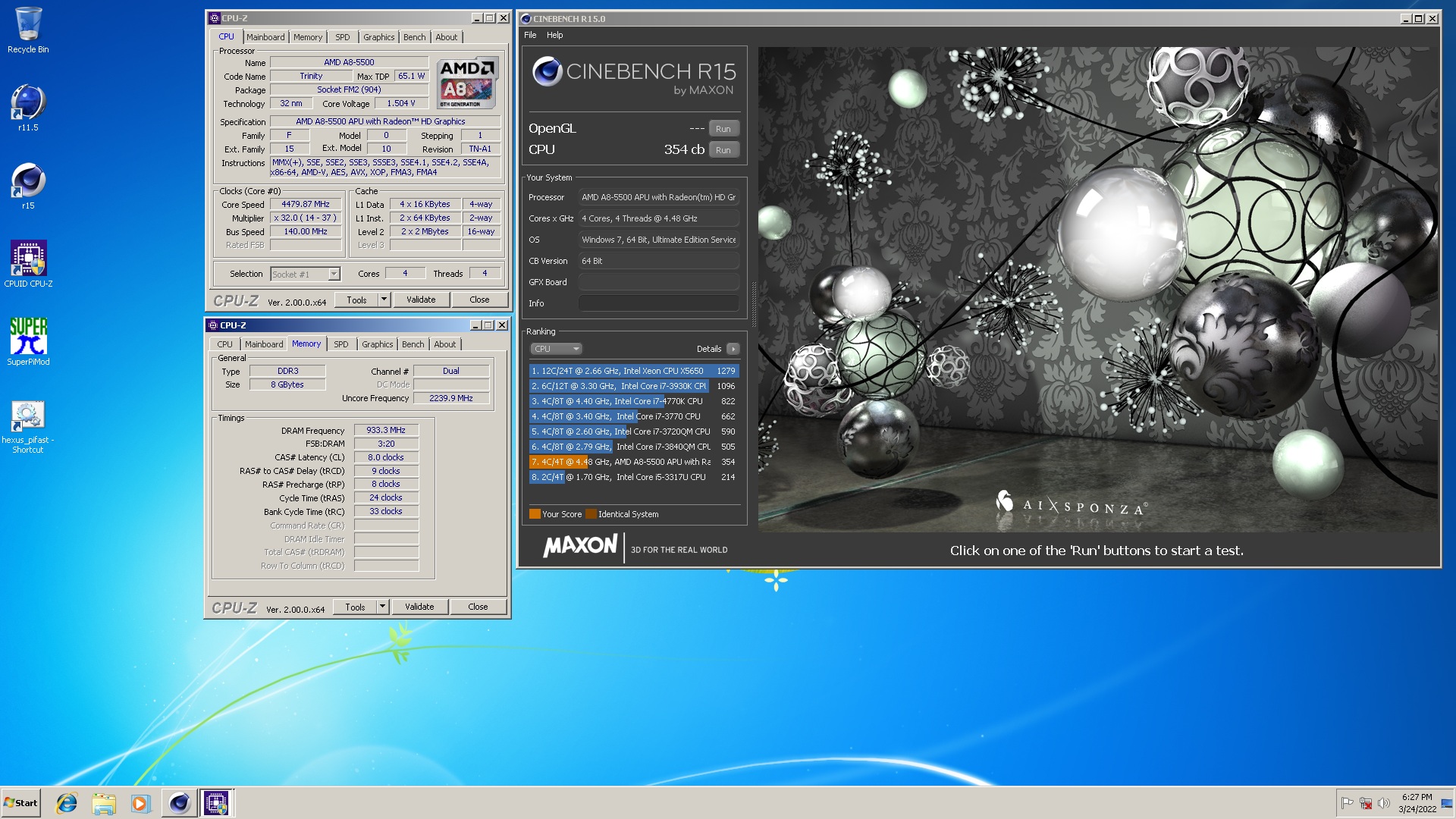
Task: Click the MAXON logo at the bottom
Action: [x=581, y=546]
